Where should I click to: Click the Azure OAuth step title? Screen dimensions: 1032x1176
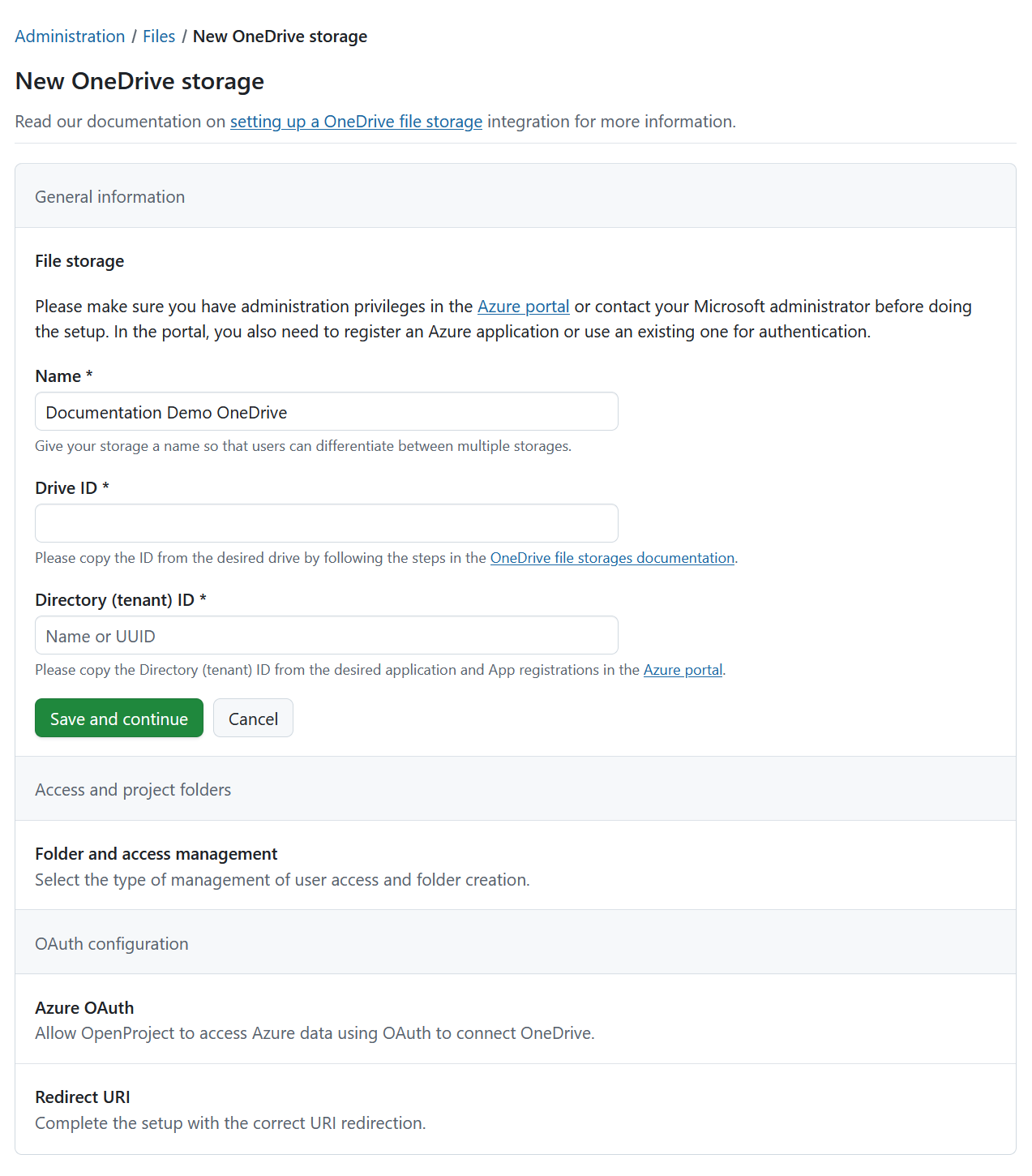pos(84,1008)
